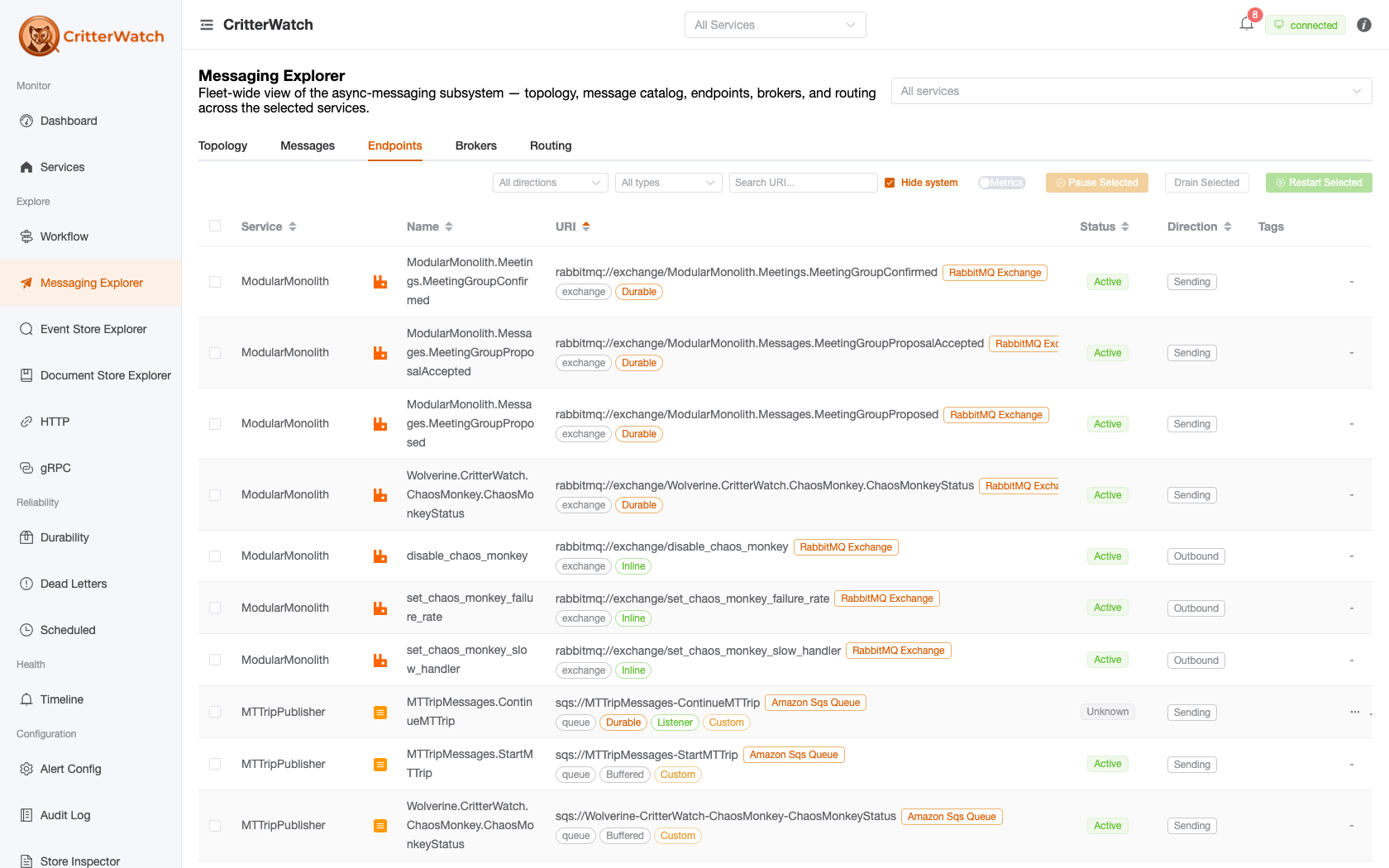Click RabbitMQ icon in disable_chaos_monkey row
The width and height of the screenshot is (1389, 868).
coord(380,556)
